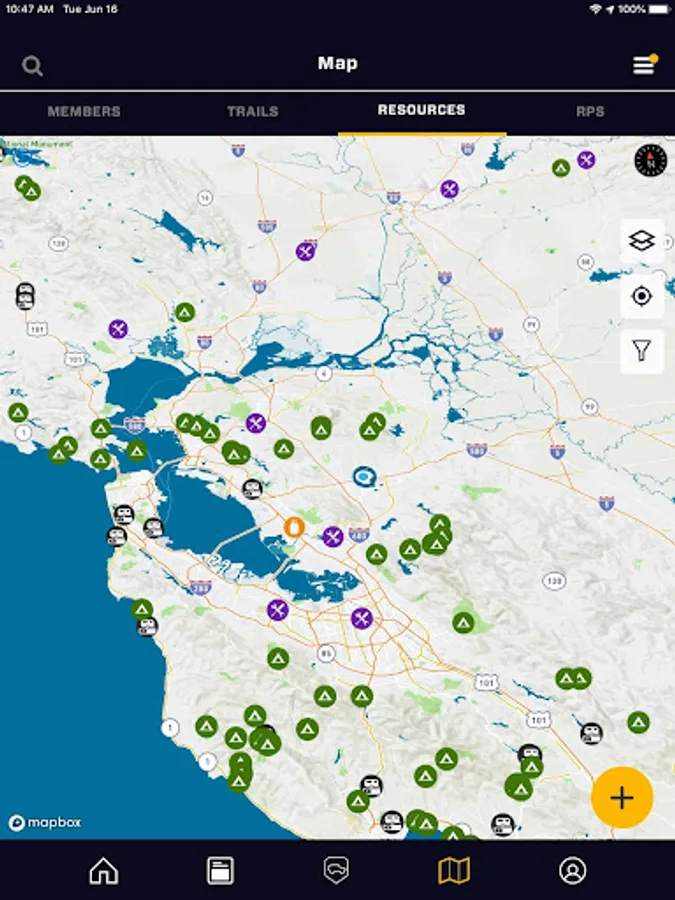The width and height of the screenshot is (675, 900).
Task: Select the Map icon in bottom navigation
Action: click(454, 871)
